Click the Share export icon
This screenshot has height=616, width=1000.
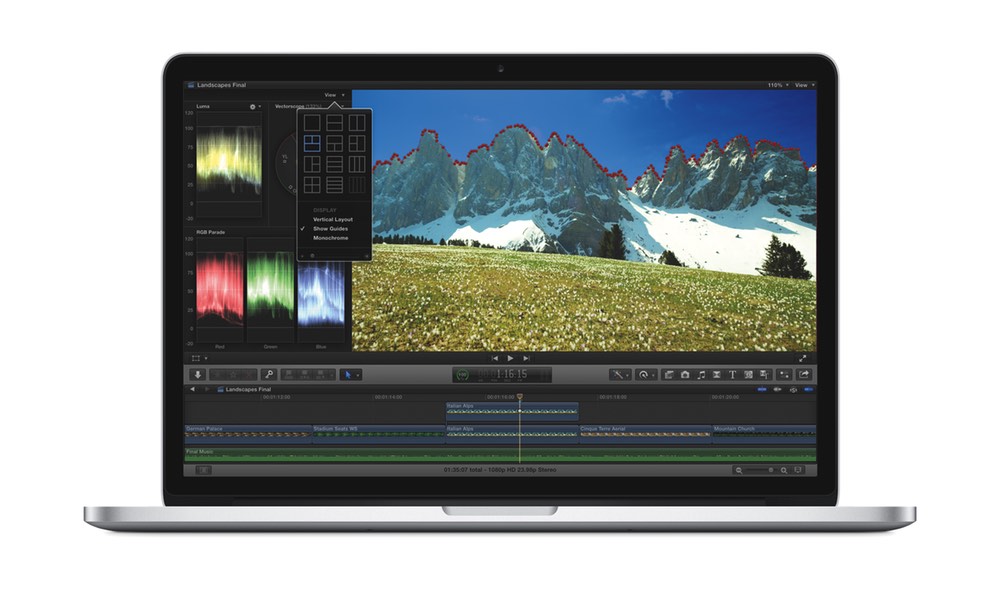pyautogui.click(x=803, y=374)
